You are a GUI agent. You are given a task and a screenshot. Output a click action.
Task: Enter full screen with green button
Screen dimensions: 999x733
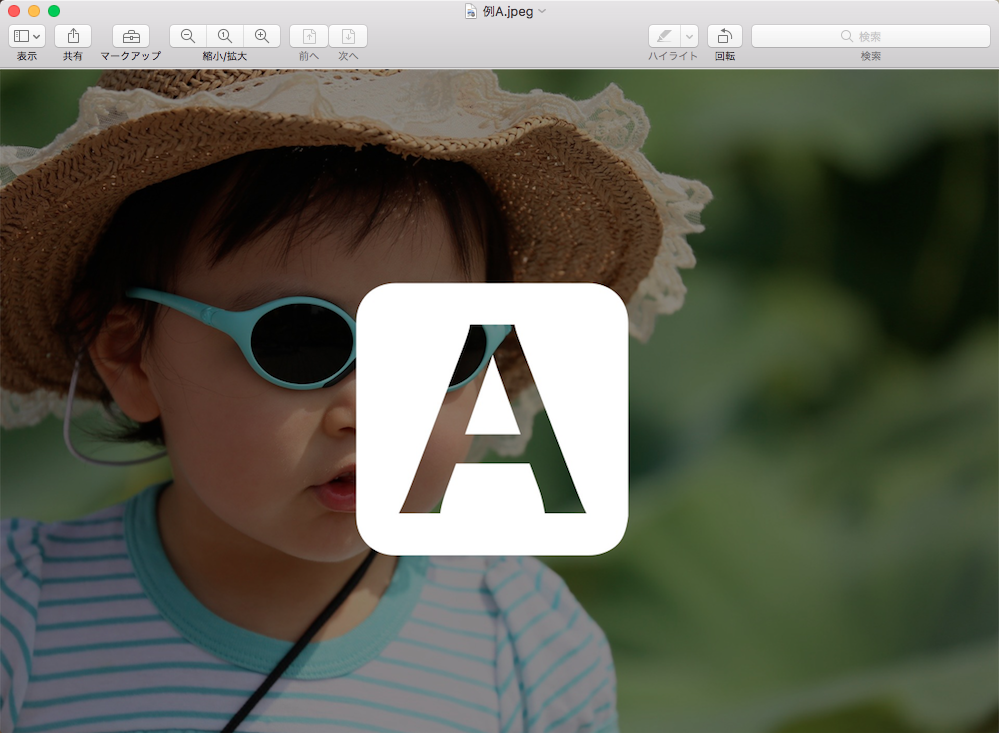pyautogui.click(x=54, y=11)
